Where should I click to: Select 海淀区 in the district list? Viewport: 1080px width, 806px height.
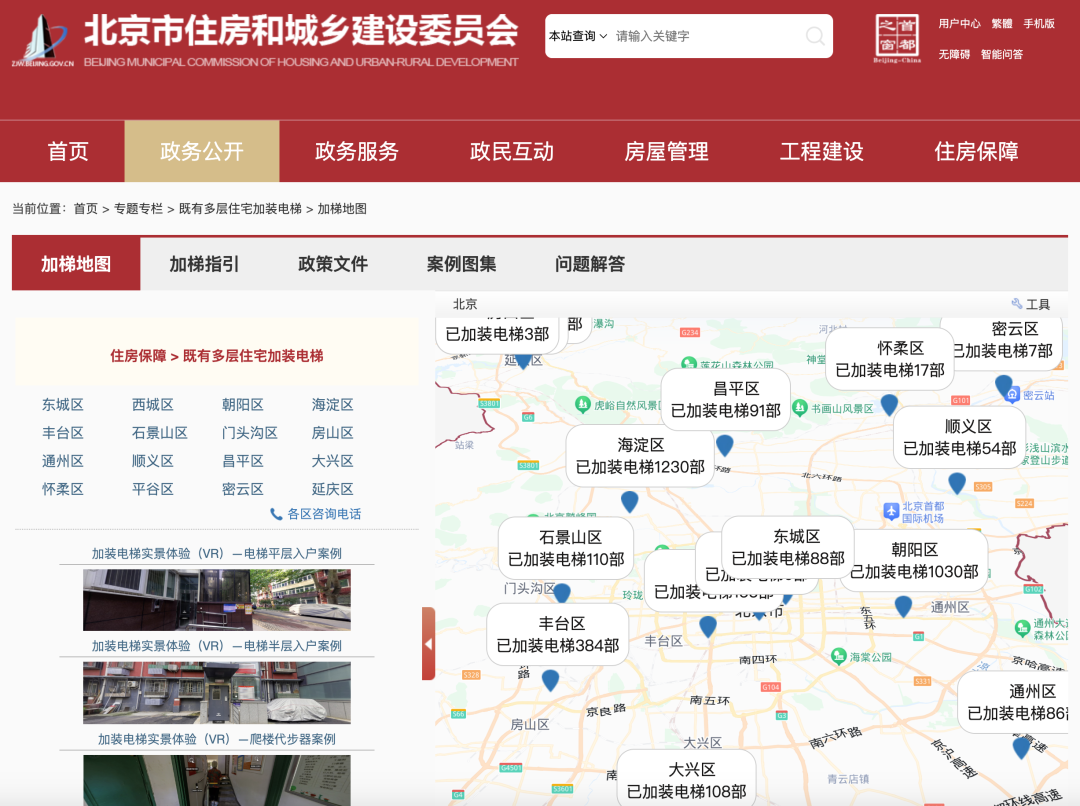tap(332, 405)
